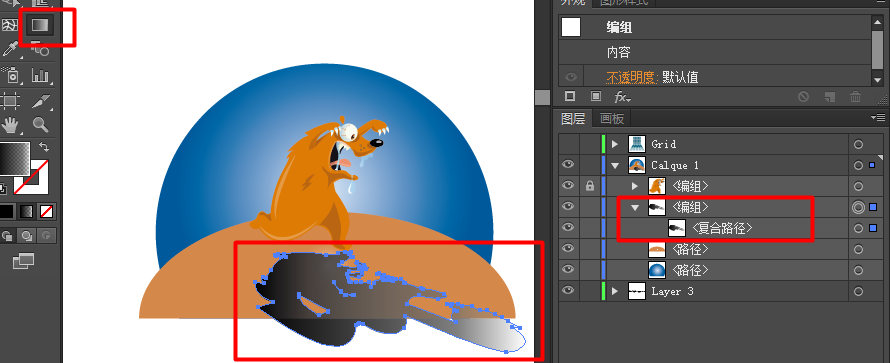Click the Grid layer thumbnail
890x363 pixels.
(x=637, y=144)
